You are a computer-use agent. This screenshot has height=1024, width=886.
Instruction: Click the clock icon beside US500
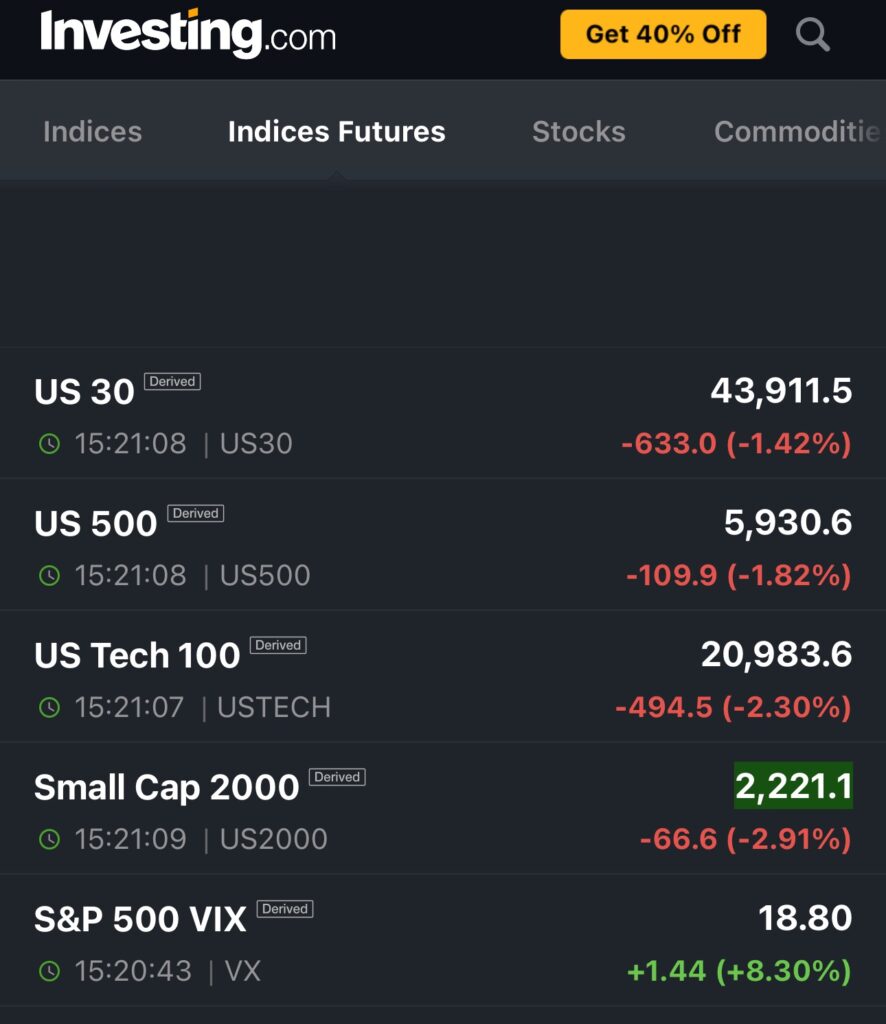49,576
